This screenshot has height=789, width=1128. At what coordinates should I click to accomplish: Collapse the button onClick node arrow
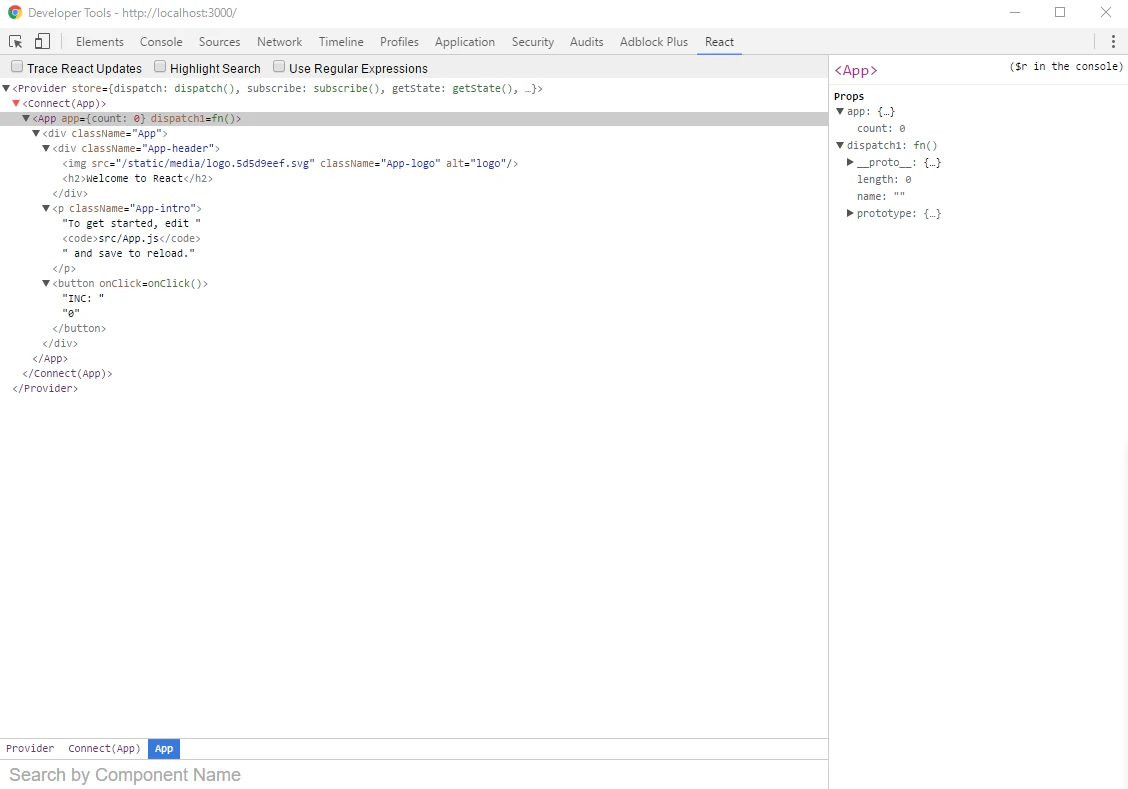[x=46, y=283]
